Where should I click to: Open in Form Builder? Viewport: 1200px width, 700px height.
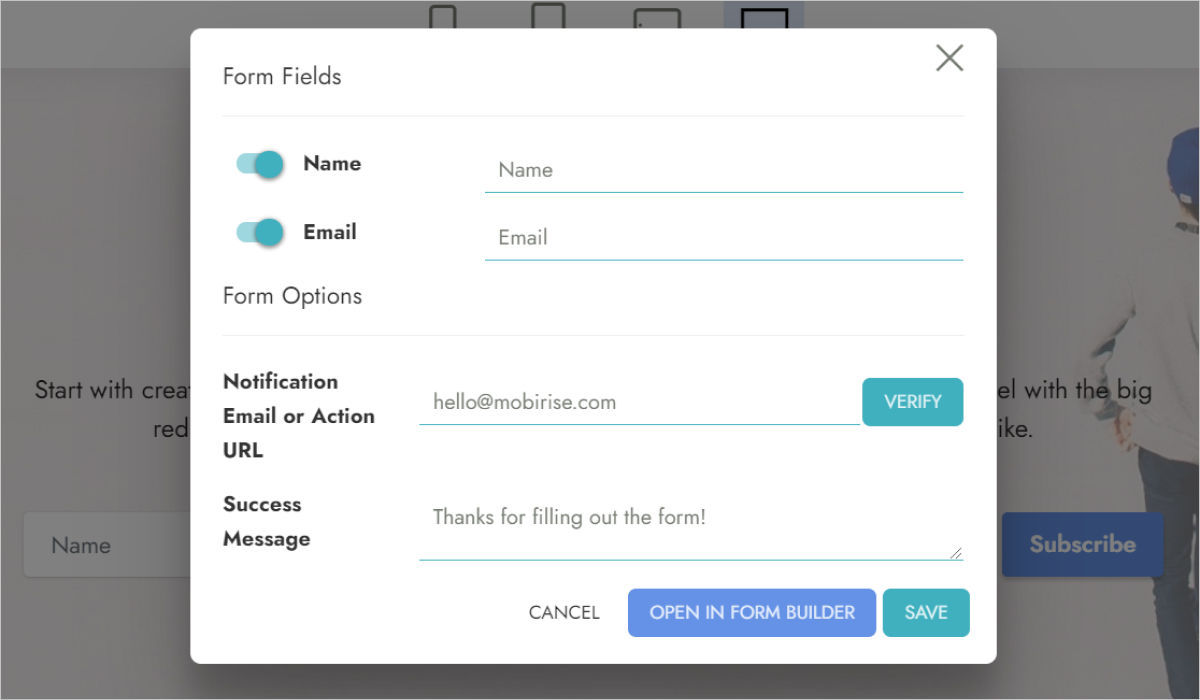pos(752,613)
